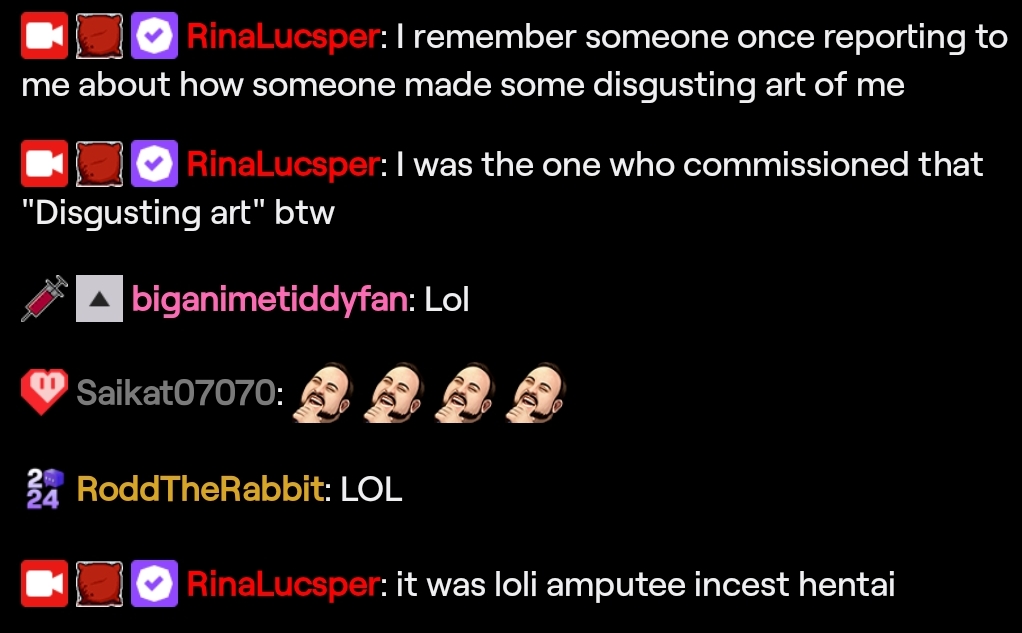Open biganimetiddyfan's user card via the username
Viewport: 1022px width, 633px height.
tap(270, 300)
